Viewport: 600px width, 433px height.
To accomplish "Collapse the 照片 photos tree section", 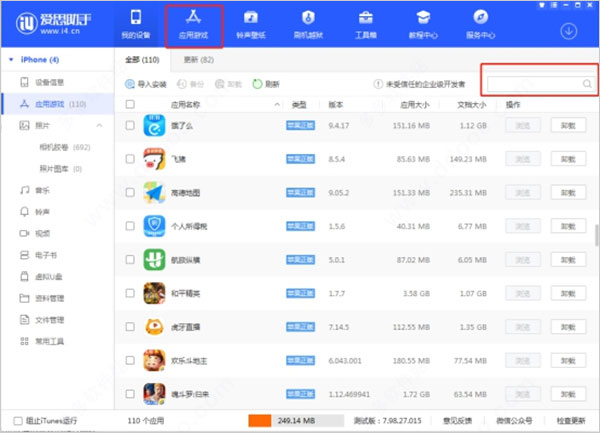I will (x=99, y=125).
